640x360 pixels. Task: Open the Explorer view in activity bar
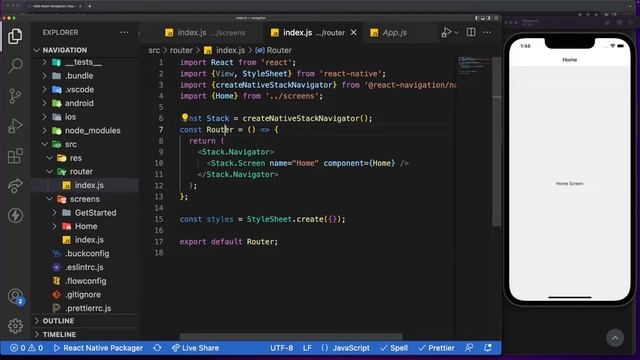[15, 36]
